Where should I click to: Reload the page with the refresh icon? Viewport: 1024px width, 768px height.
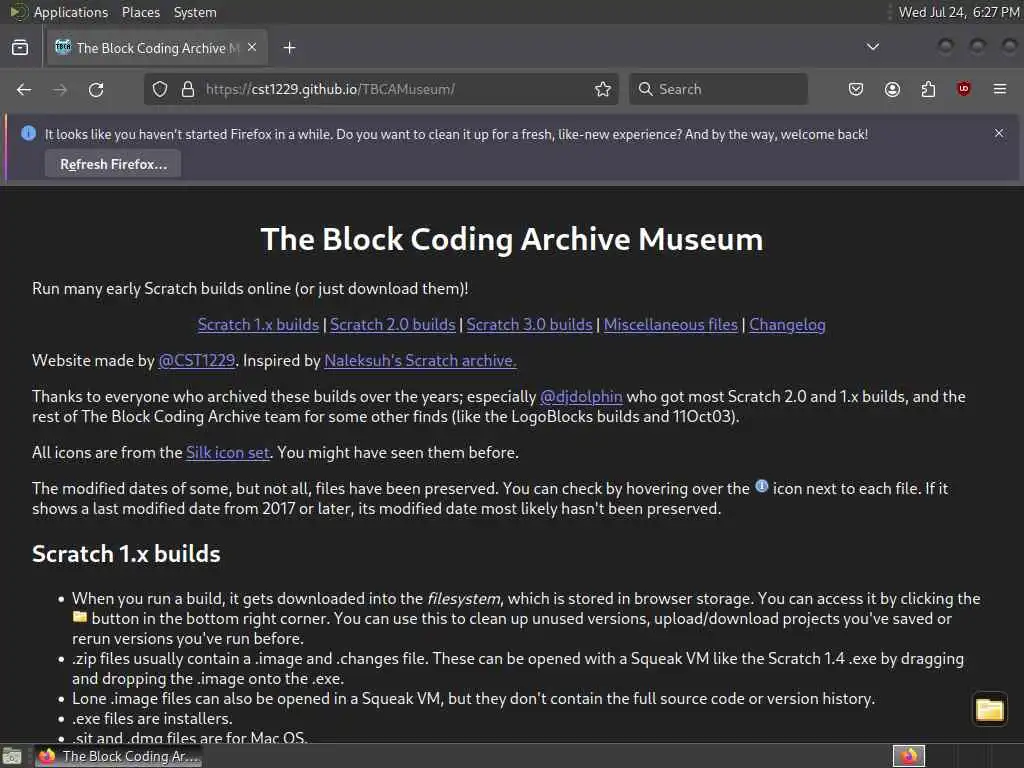click(x=96, y=89)
